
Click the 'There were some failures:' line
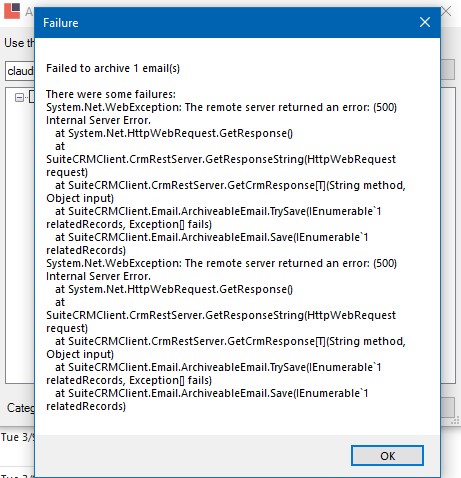(x=111, y=94)
